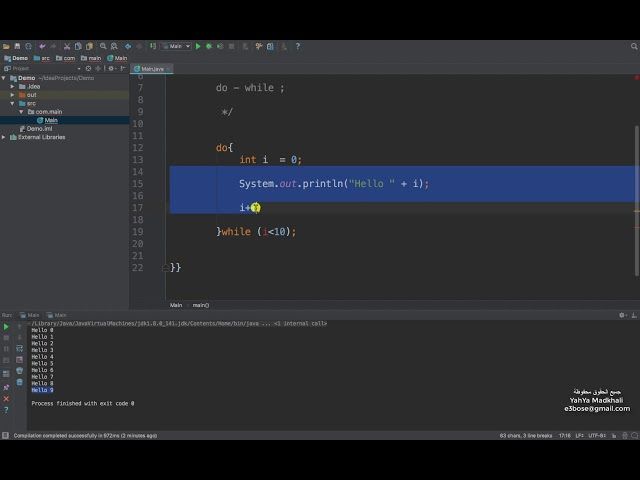The width and height of the screenshot is (640, 480).
Task: Click the Open folder toolbar icon
Action: pos(6,47)
